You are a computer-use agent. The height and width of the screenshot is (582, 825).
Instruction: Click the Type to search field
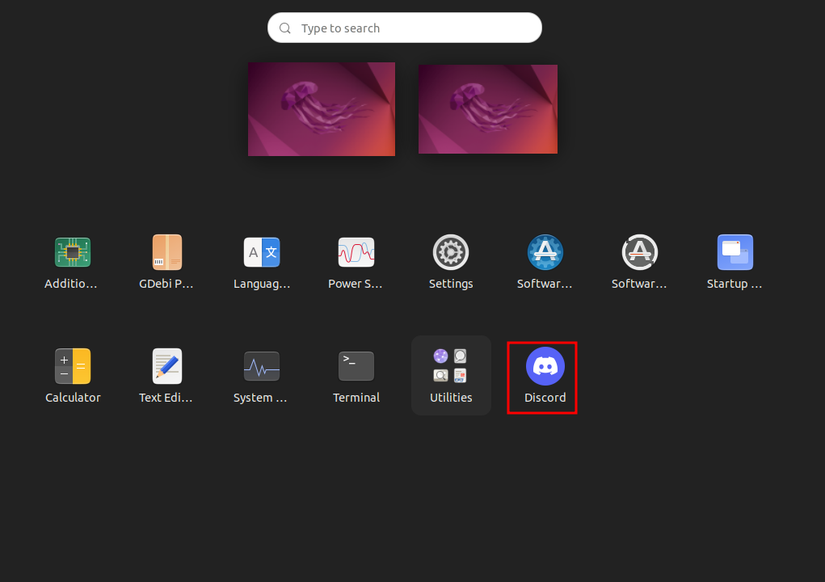404,27
